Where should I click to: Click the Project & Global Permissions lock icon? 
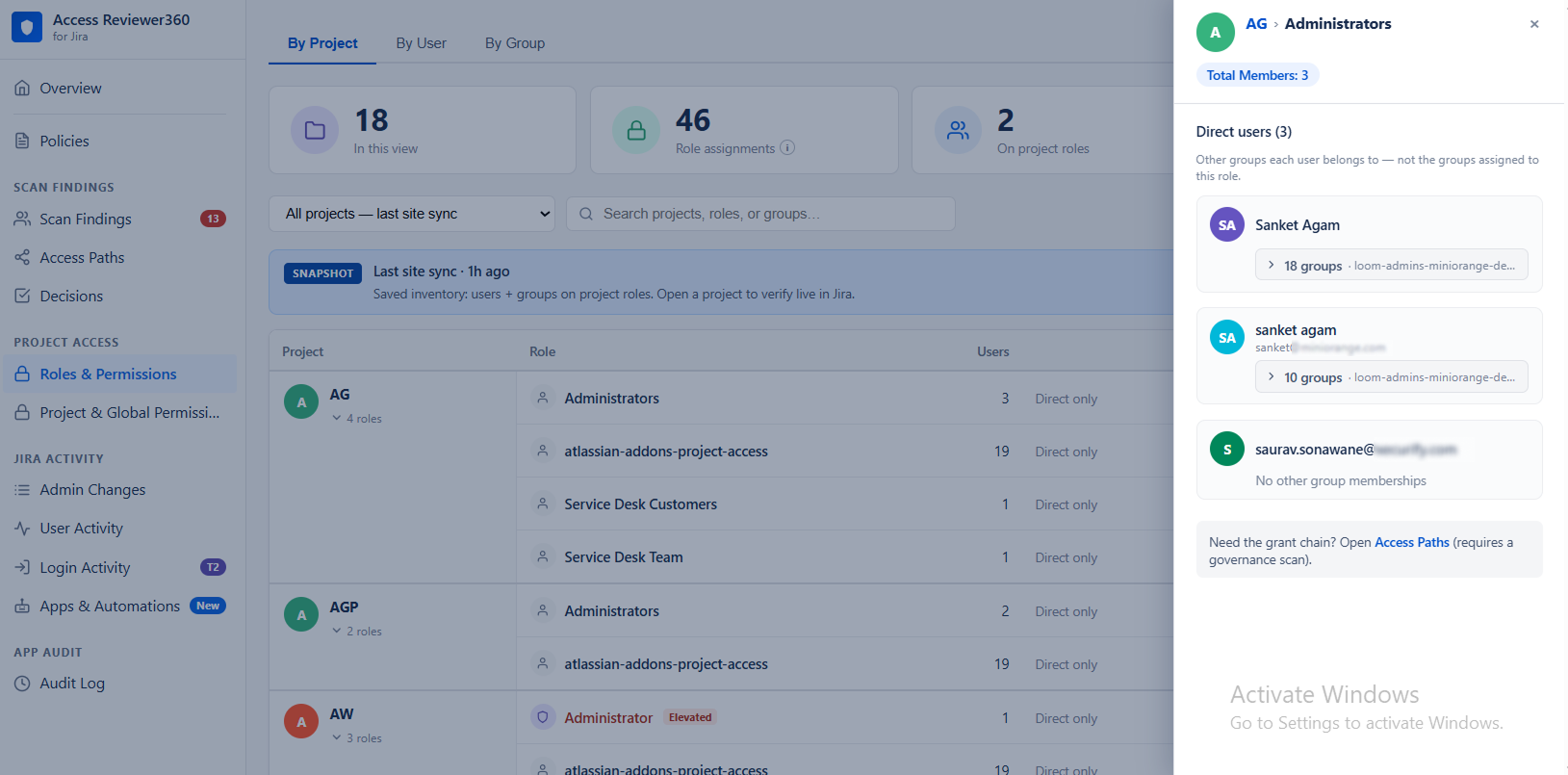tap(22, 412)
